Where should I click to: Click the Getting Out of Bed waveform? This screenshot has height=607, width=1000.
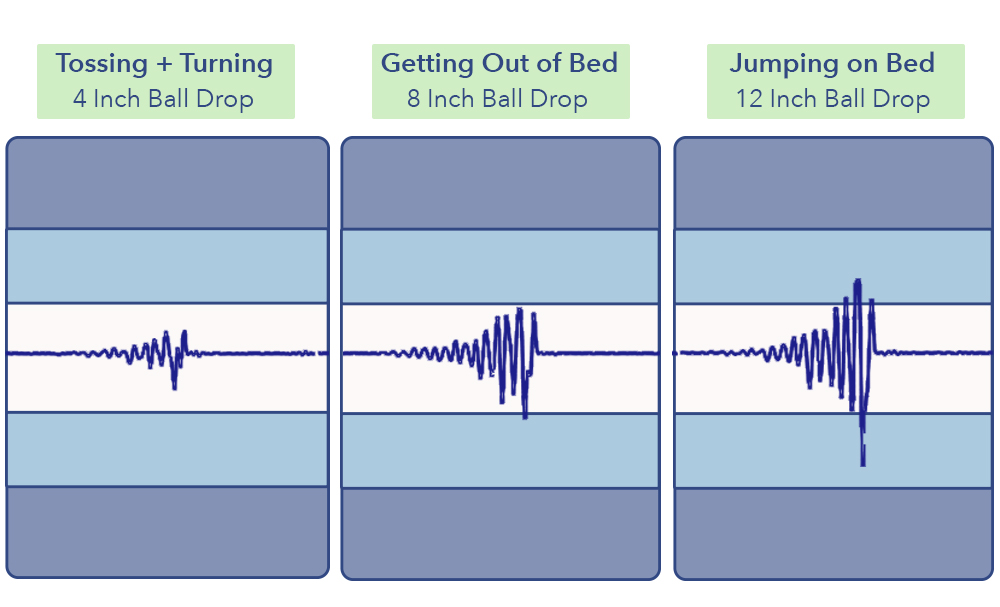pyautogui.click(x=501, y=360)
